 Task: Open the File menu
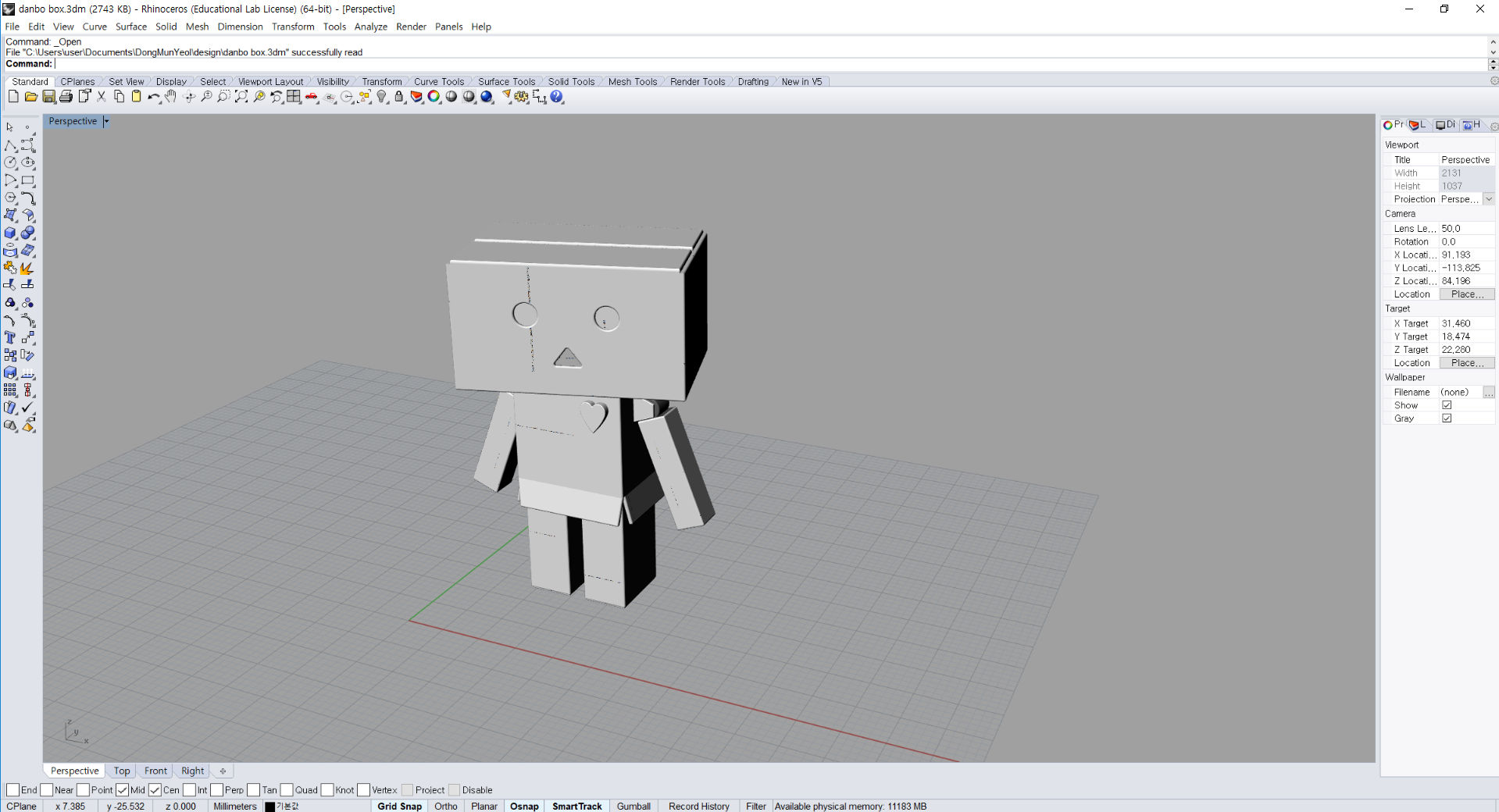coord(12,27)
